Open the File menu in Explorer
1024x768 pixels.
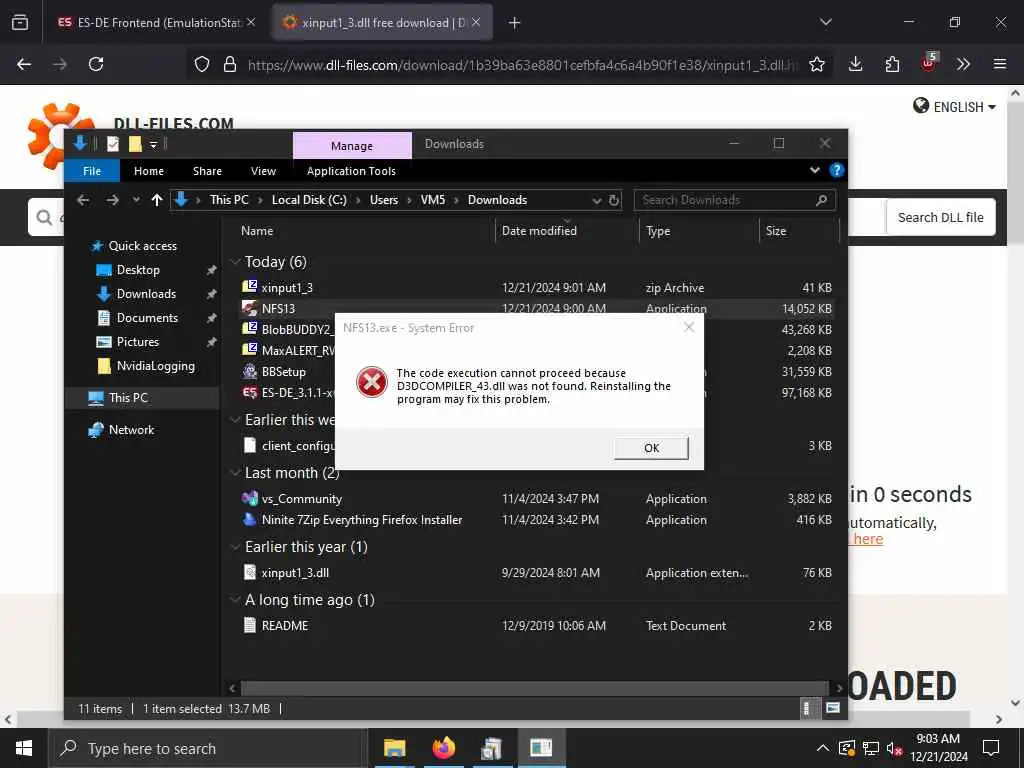92,171
